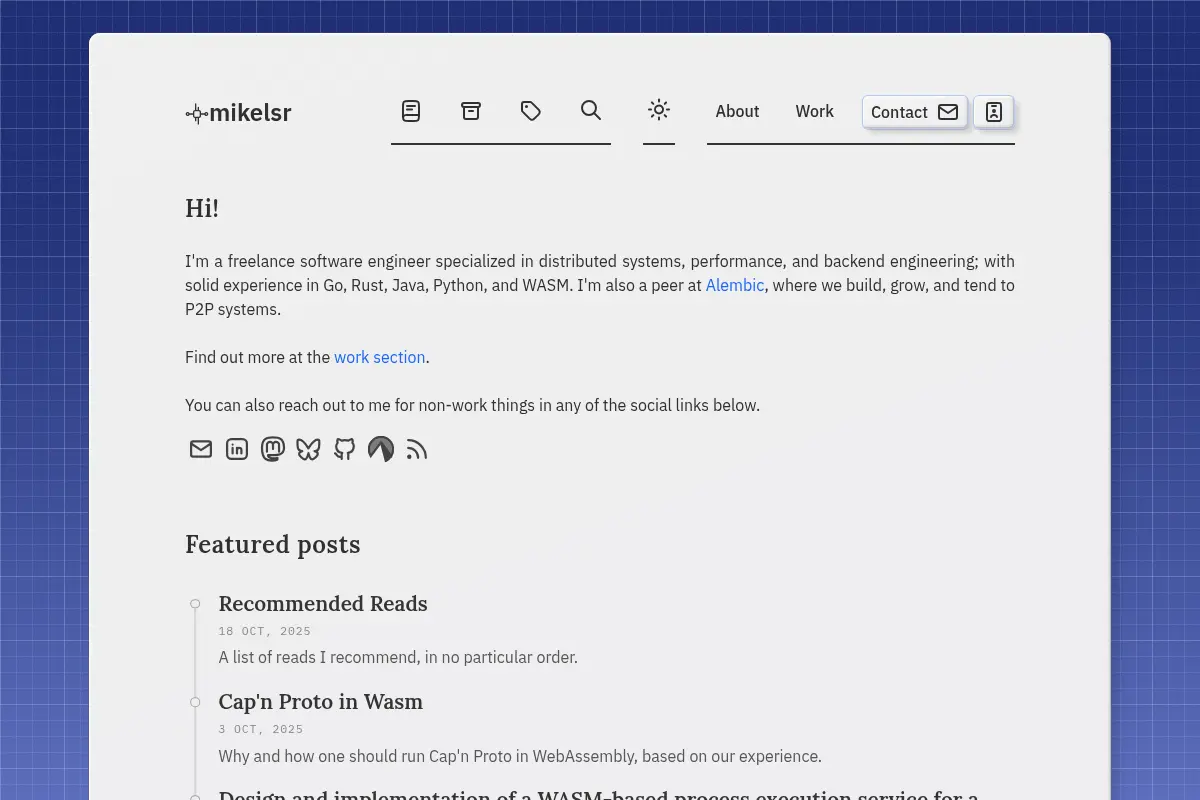1200x800 pixels.
Task: Open the Mastodon social icon
Action: click(273, 449)
